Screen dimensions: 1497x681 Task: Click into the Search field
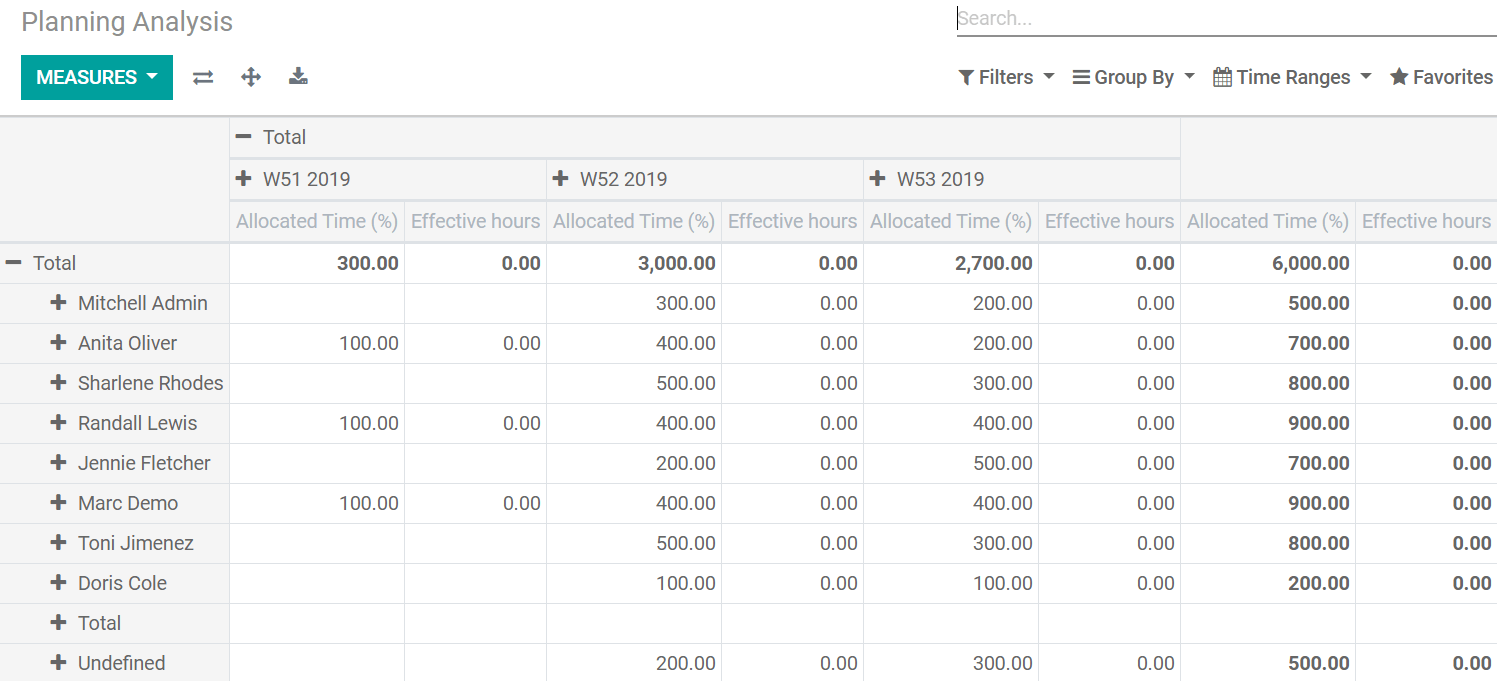[1226, 18]
